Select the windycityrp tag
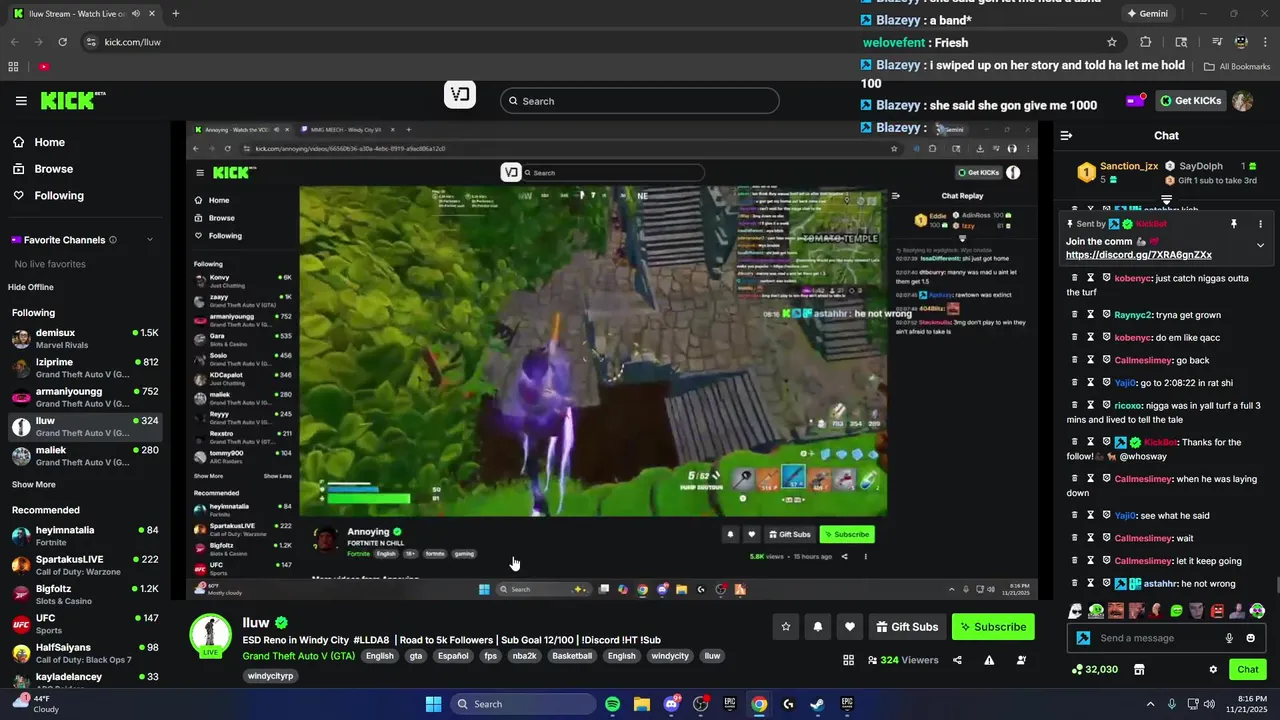 [270, 676]
